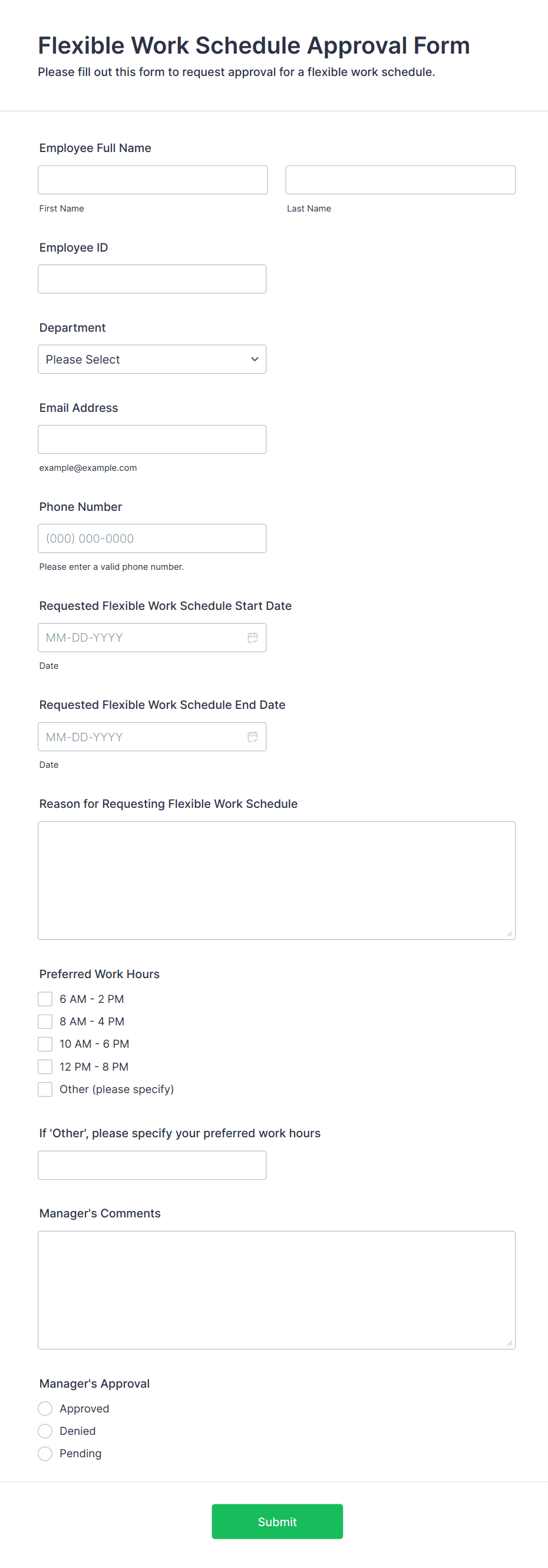Select Other (please specify) work hours
Image resolution: width=548 pixels, height=1568 pixels.
(44, 1089)
